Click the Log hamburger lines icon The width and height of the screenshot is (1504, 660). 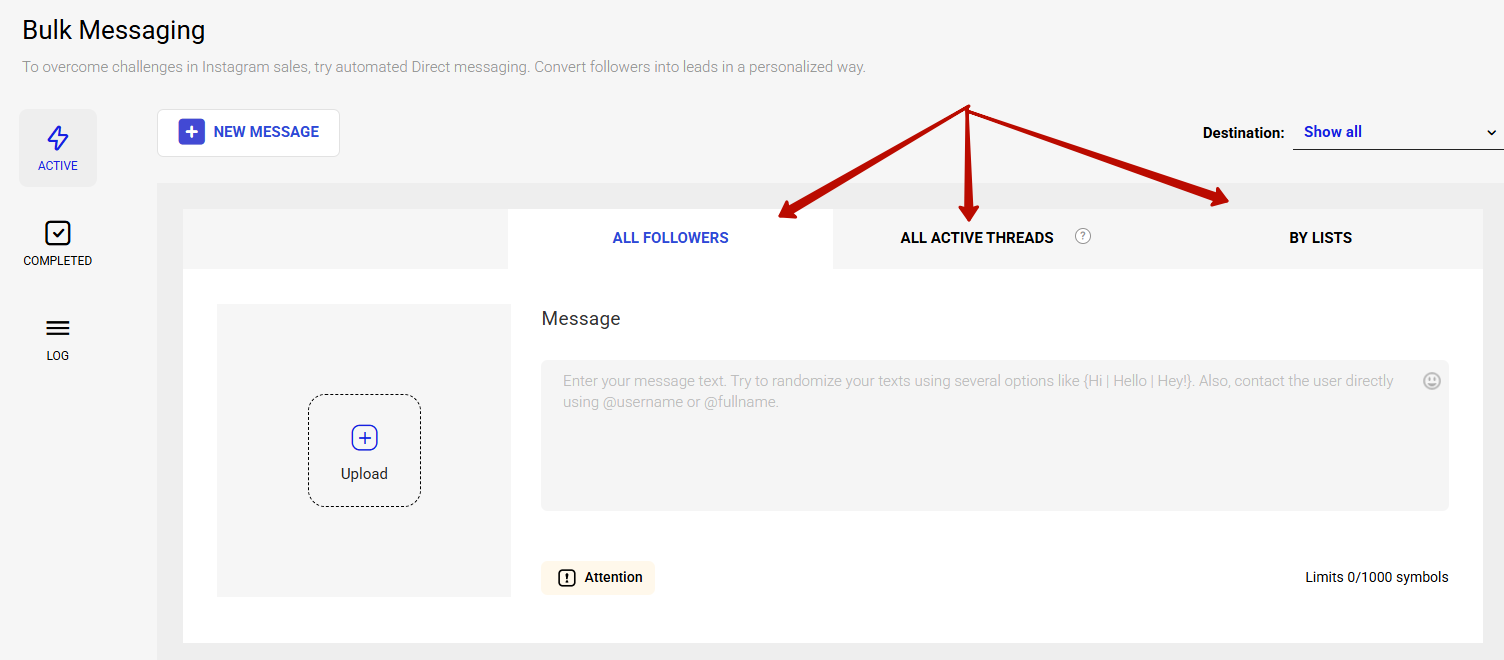pos(58,328)
